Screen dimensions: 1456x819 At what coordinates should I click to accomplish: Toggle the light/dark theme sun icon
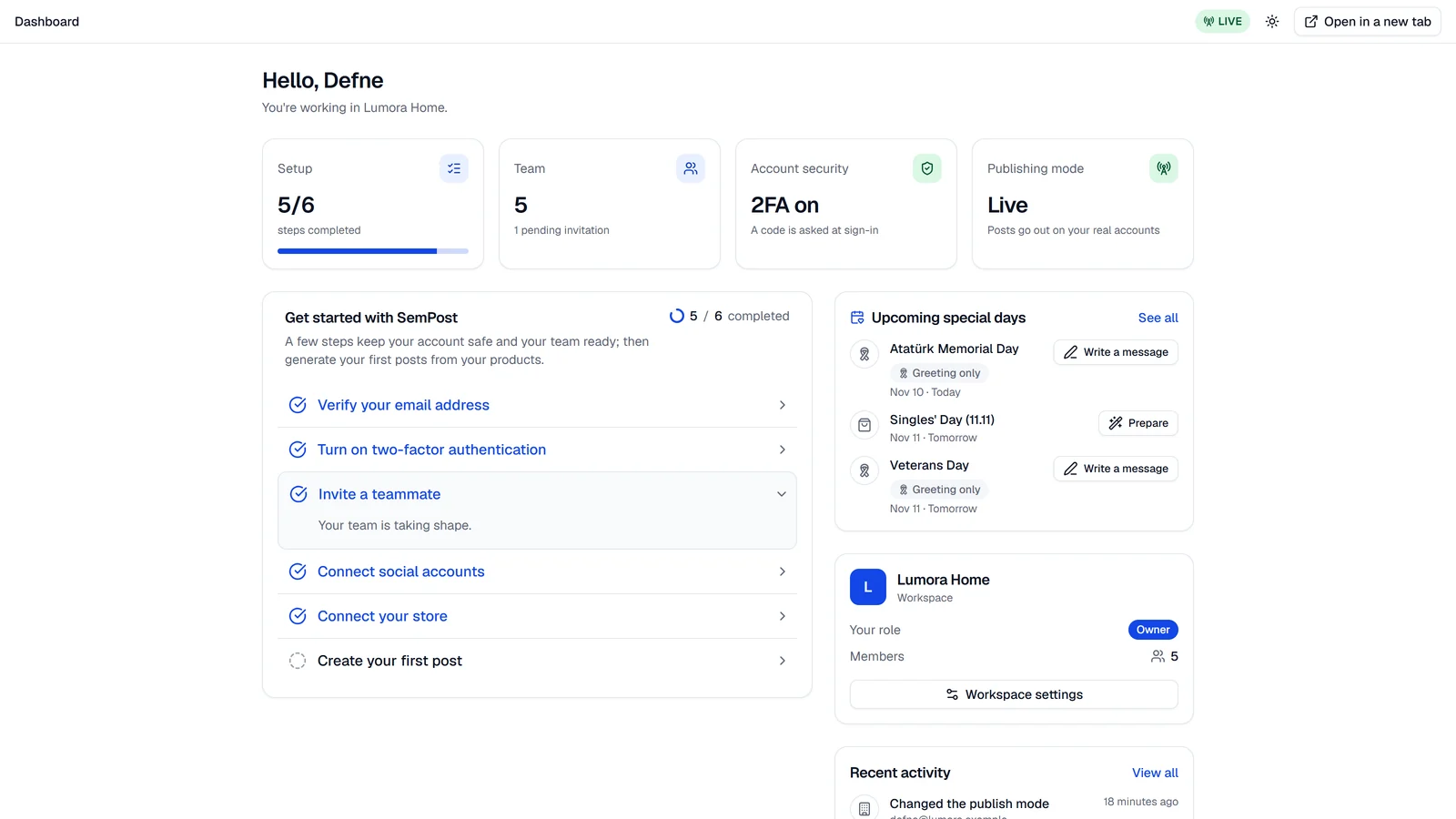pos(1272,22)
